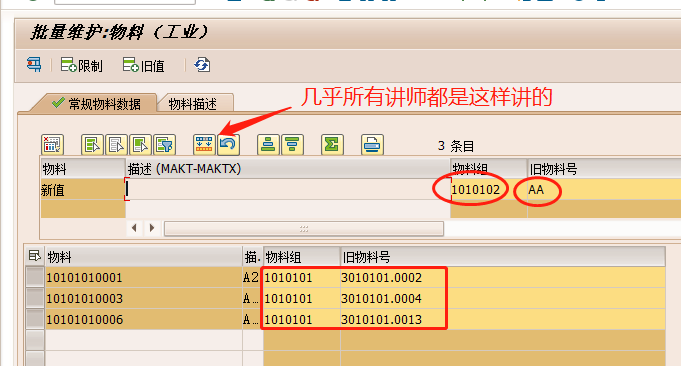Click the carry out mass change icon
This screenshot has height=366, width=681.
(x=204, y=145)
